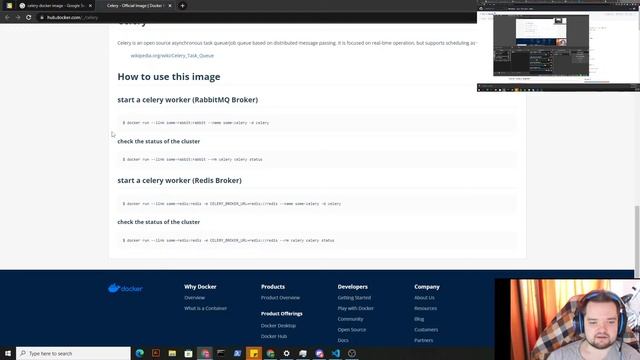Click the Docker logo in the footer

125,288
